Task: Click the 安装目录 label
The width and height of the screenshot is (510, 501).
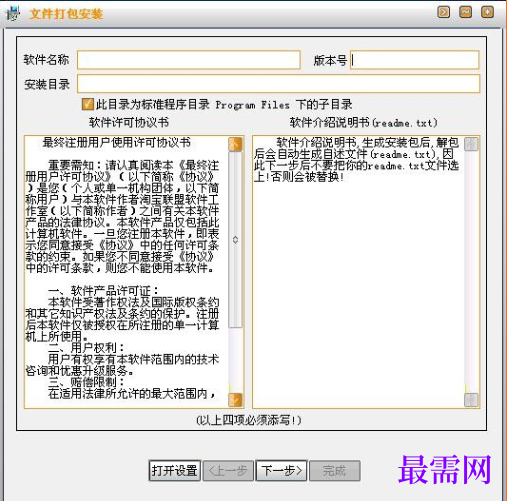Action: point(47,84)
